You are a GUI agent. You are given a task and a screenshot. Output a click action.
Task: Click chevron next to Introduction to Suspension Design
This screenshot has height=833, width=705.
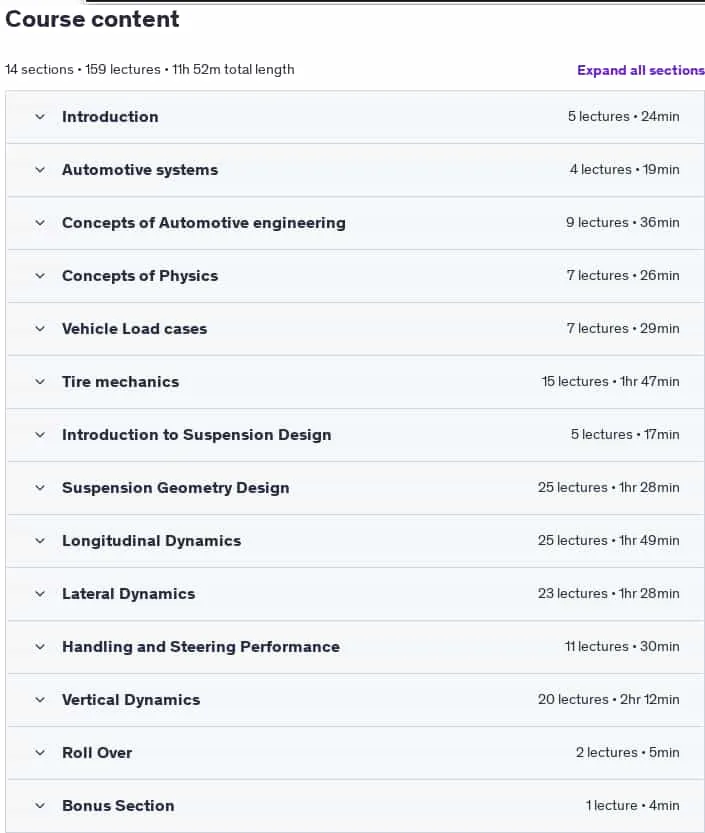pyautogui.click(x=40, y=435)
